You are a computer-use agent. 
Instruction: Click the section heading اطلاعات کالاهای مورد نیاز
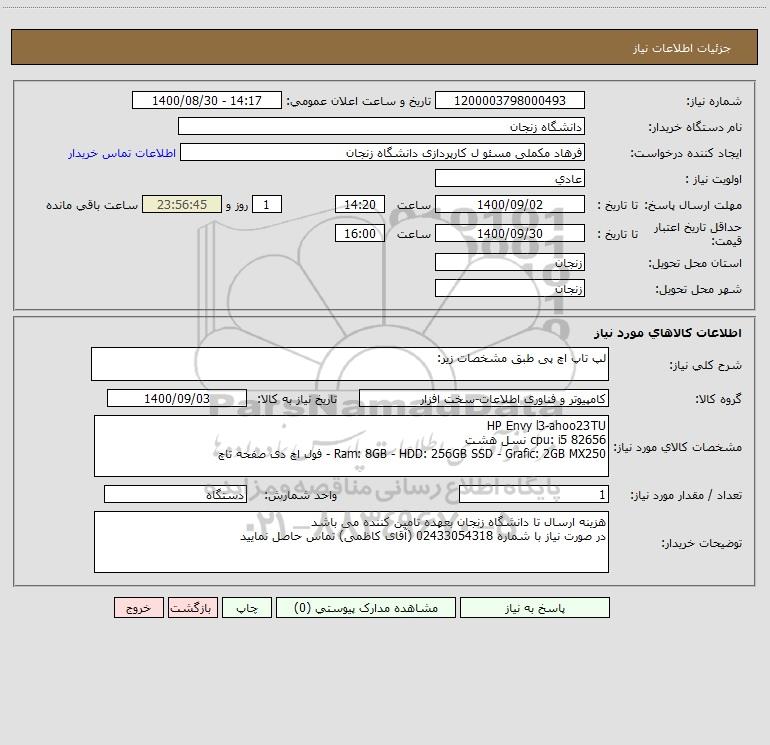(x=667, y=332)
